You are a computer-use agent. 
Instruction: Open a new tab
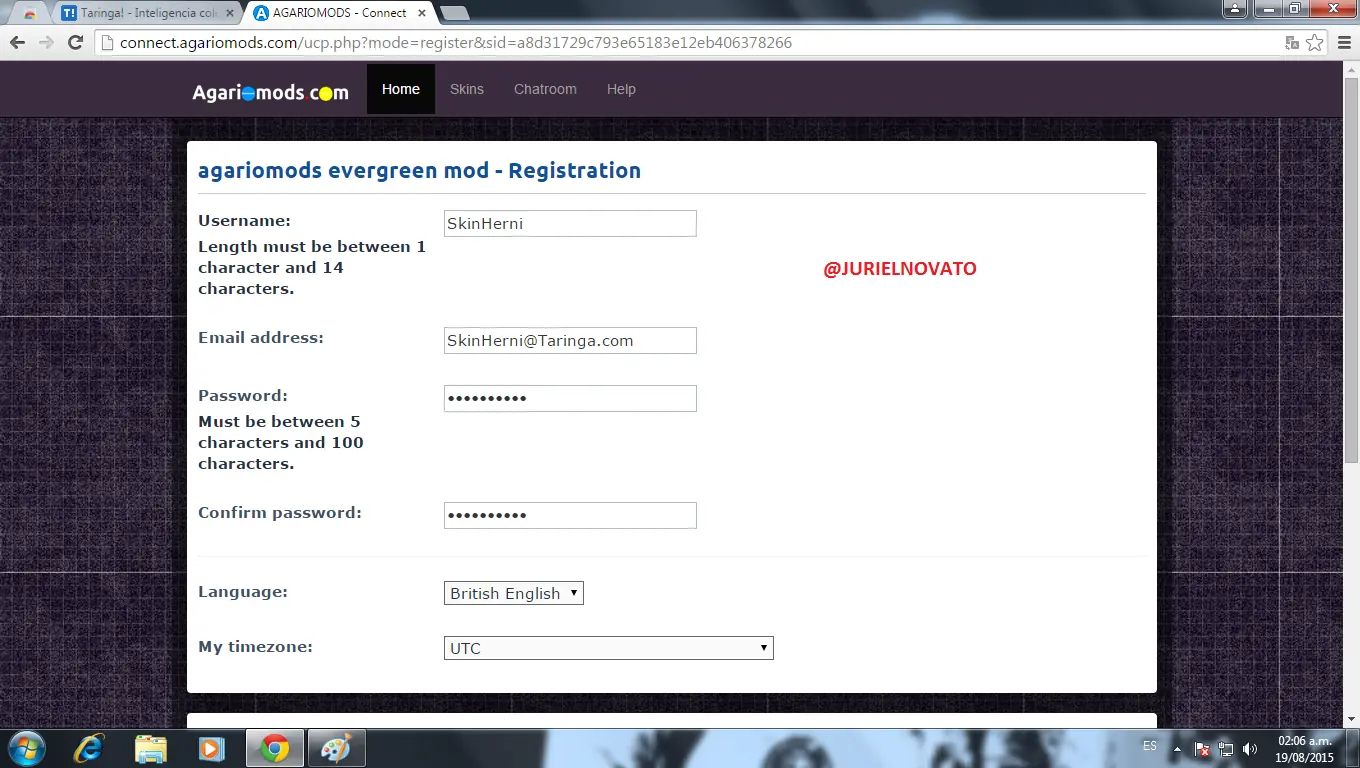coord(454,13)
